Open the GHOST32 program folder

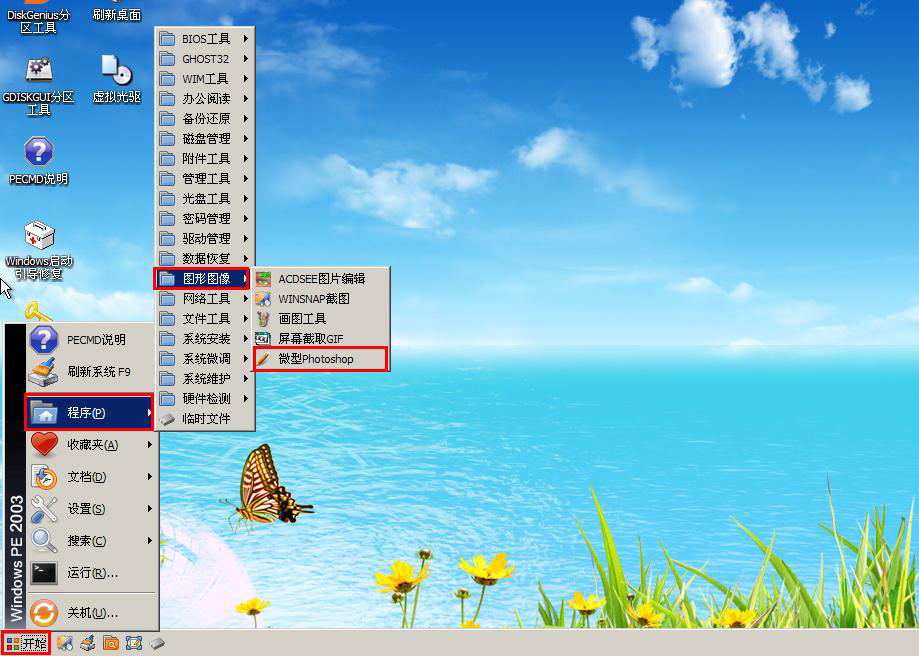point(205,59)
